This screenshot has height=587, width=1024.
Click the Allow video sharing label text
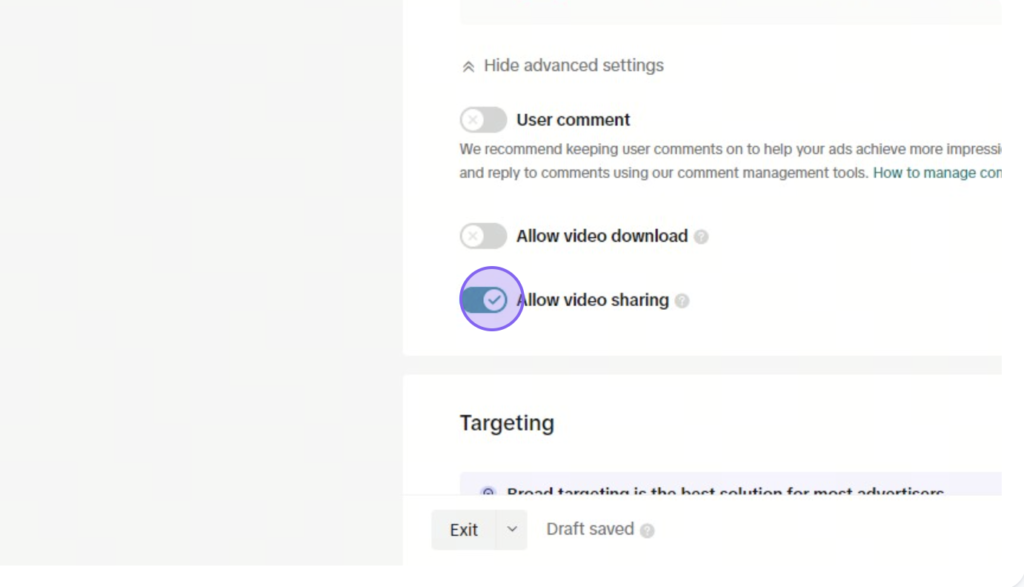592,300
